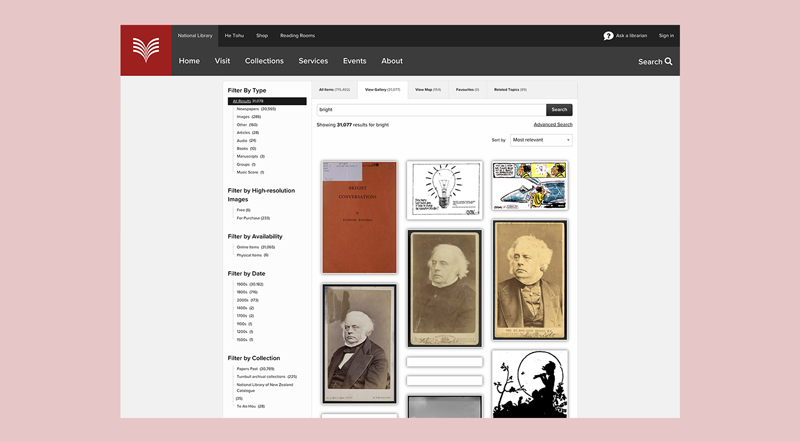Click the Search label in navigation bar
The image size is (800, 442).
tap(650, 62)
